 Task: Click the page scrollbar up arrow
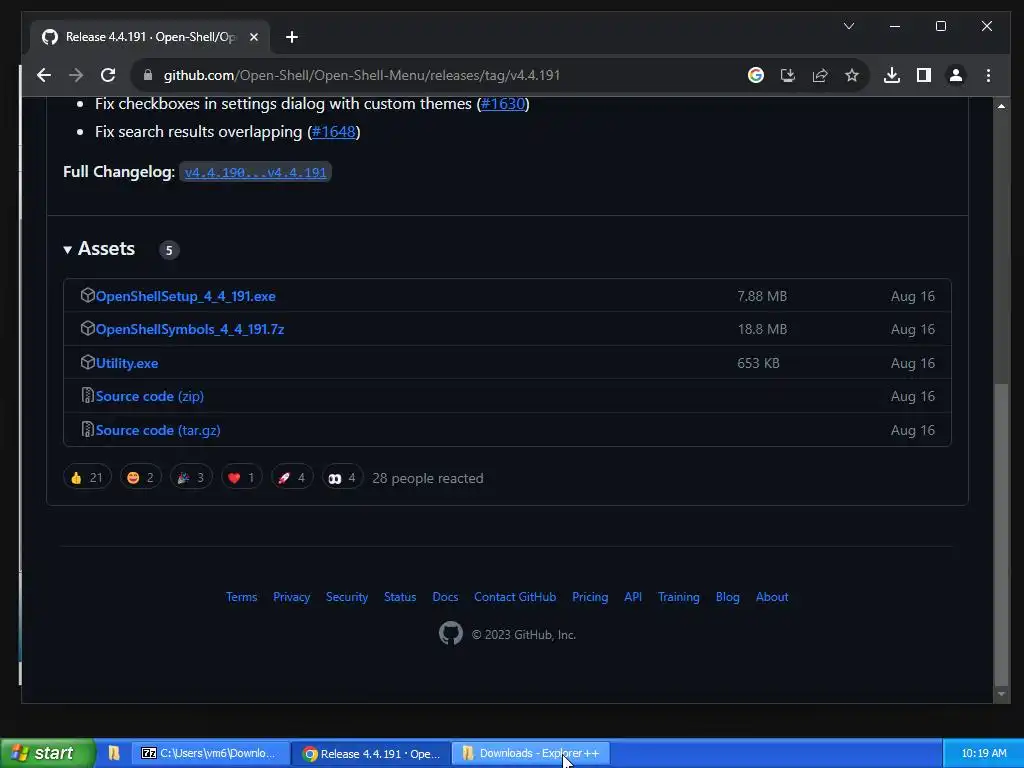point(1001,106)
